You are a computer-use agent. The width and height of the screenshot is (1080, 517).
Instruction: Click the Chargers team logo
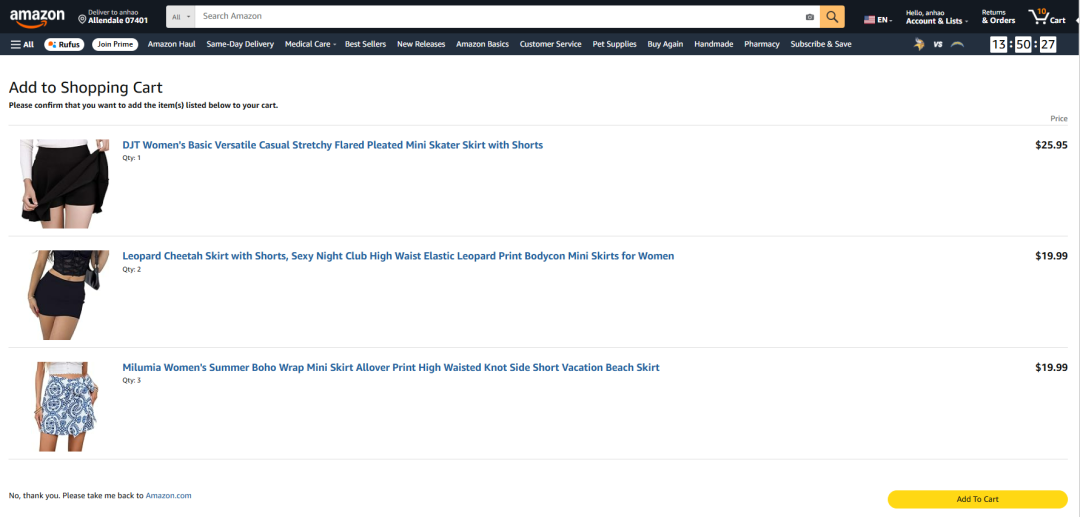tap(957, 44)
